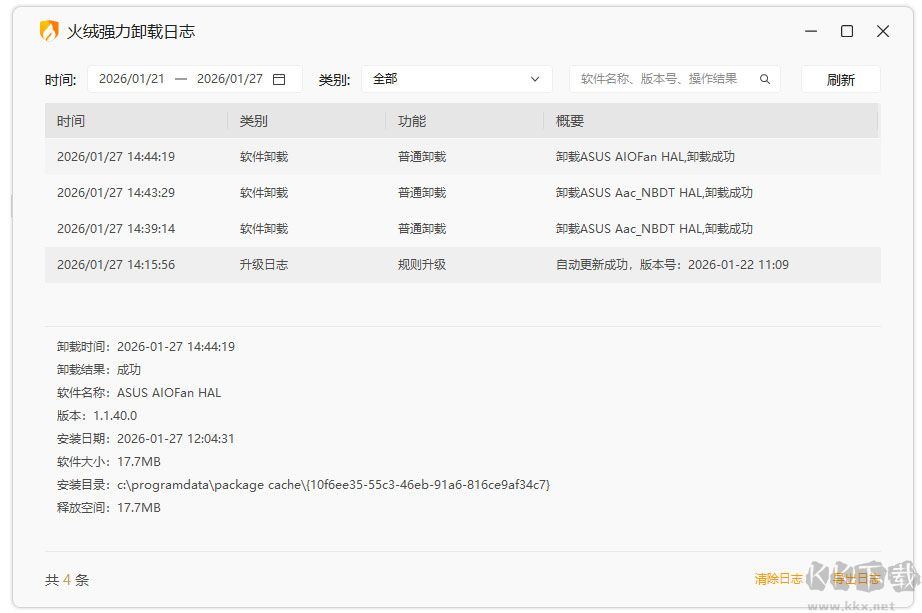The height and width of the screenshot is (613, 922).
Task: Click the 软件大小: 17.7MB line
Action: point(109,461)
